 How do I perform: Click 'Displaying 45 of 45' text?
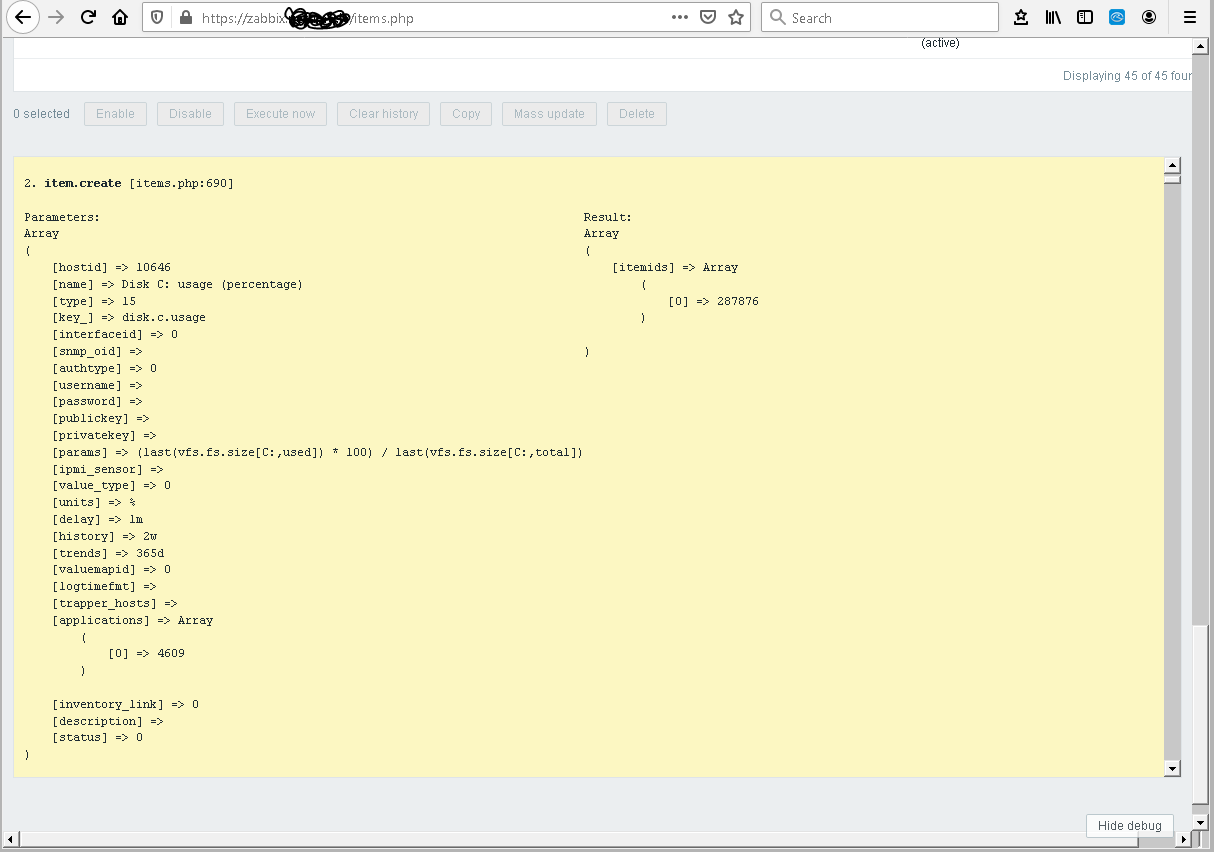(1126, 76)
